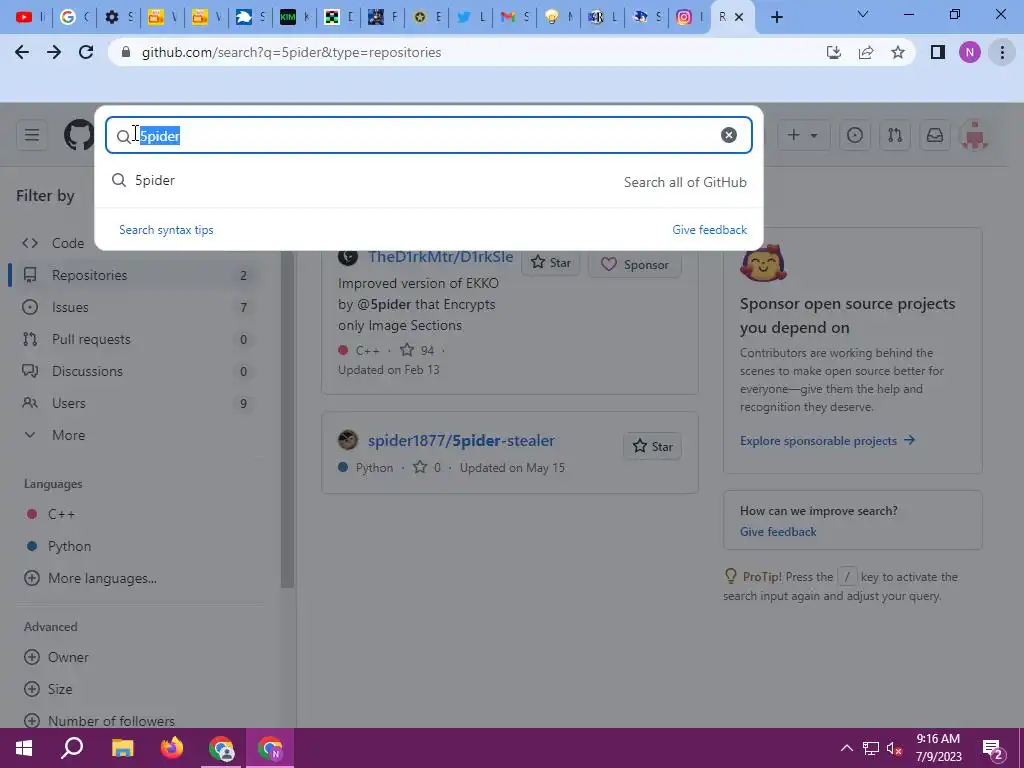
Task: Go forward in browser history
Action: (x=54, y=52)
